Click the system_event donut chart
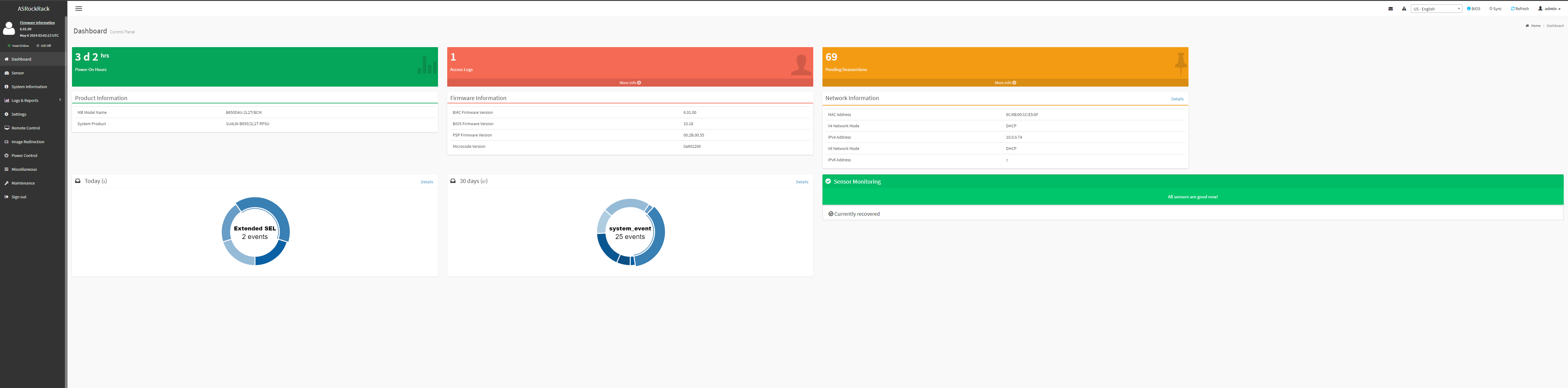This screenshot has width=1568, height=388. [630, 232]
